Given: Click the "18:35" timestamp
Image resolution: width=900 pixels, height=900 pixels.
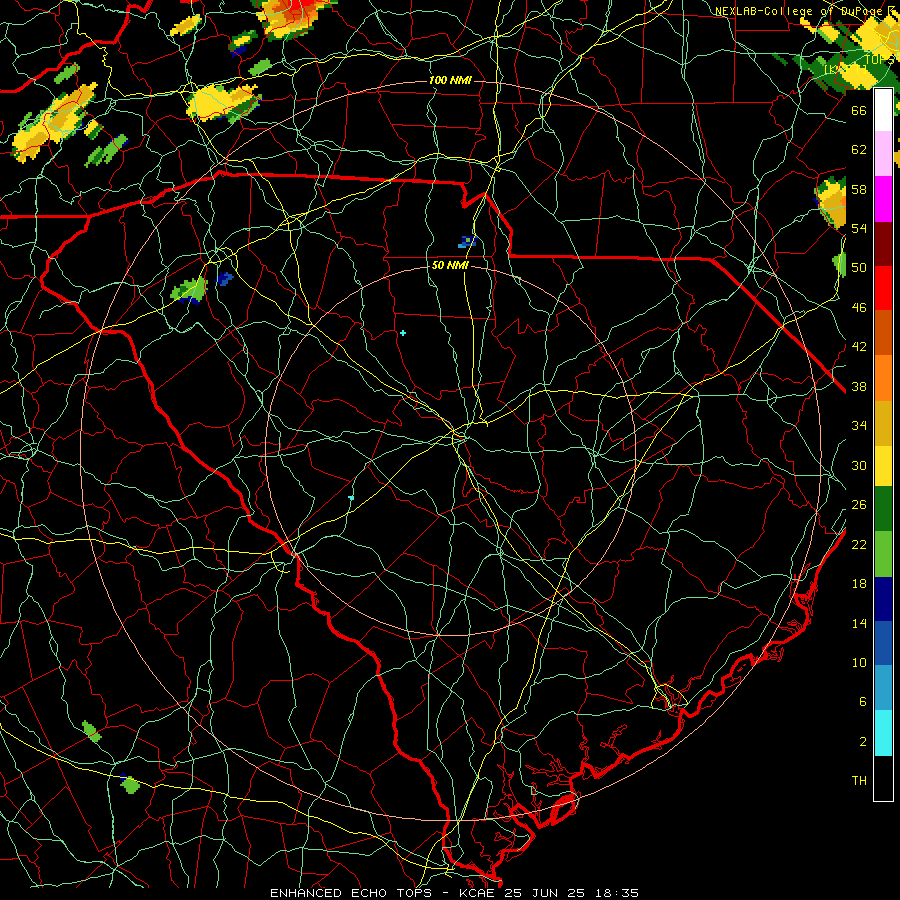Looking at the screenshot, I should [x=616, y=893].
